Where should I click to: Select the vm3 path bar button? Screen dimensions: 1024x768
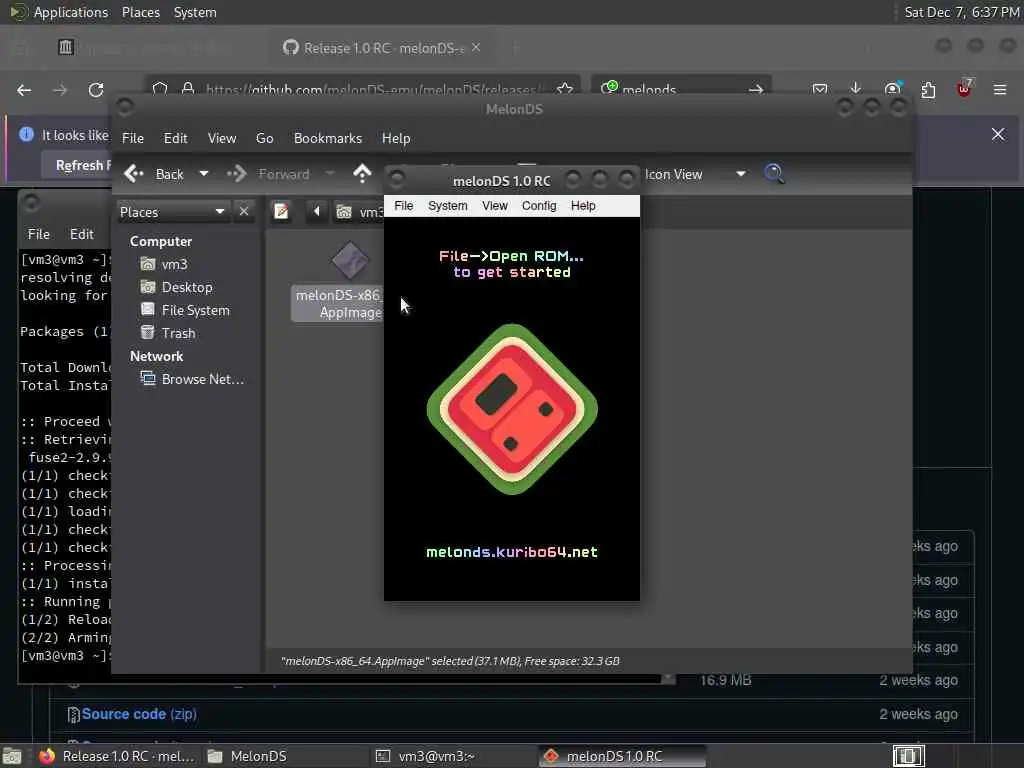point(359,212)
